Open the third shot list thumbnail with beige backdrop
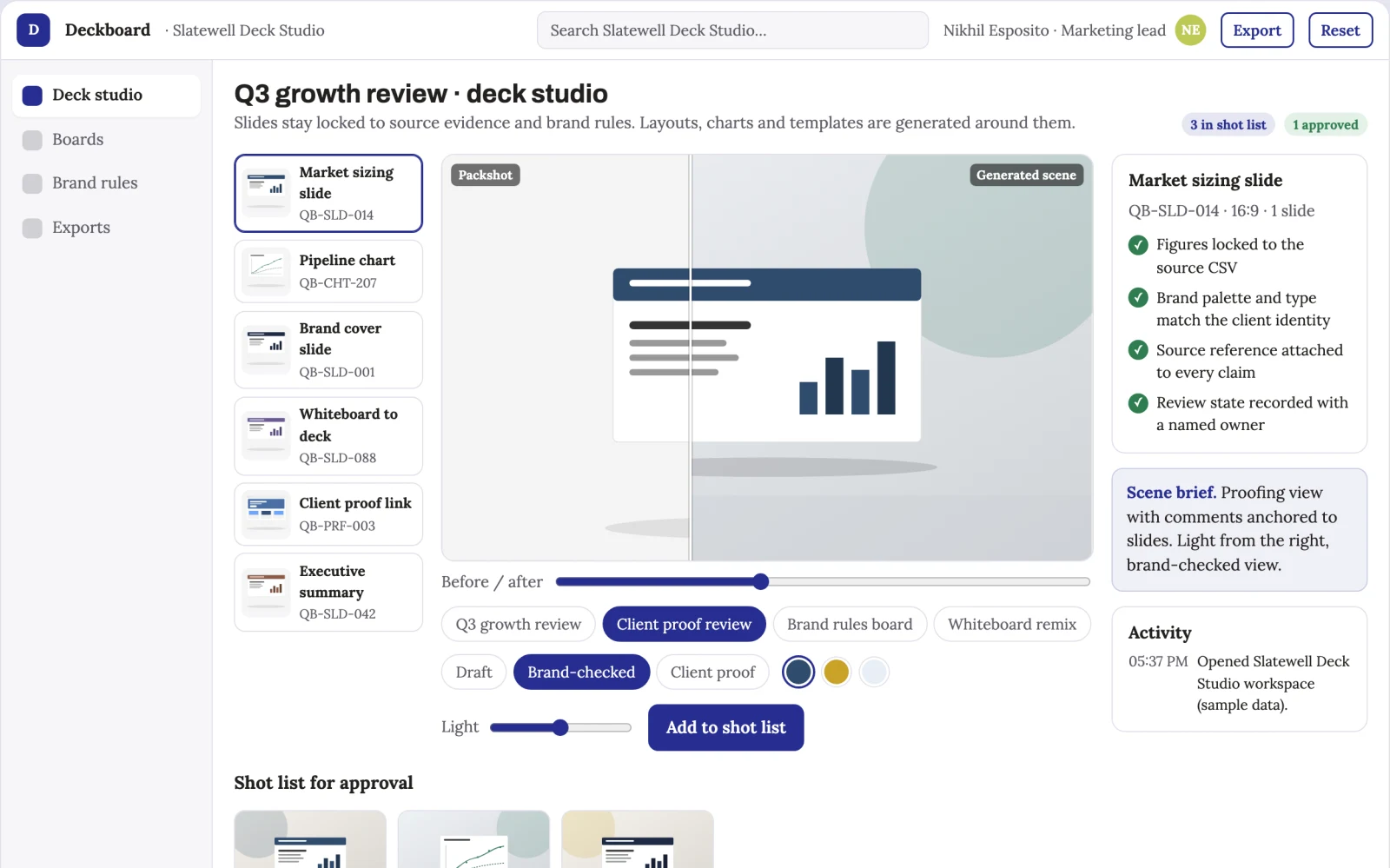This screenshot has height=868, width=1390. tap(638, 839)
